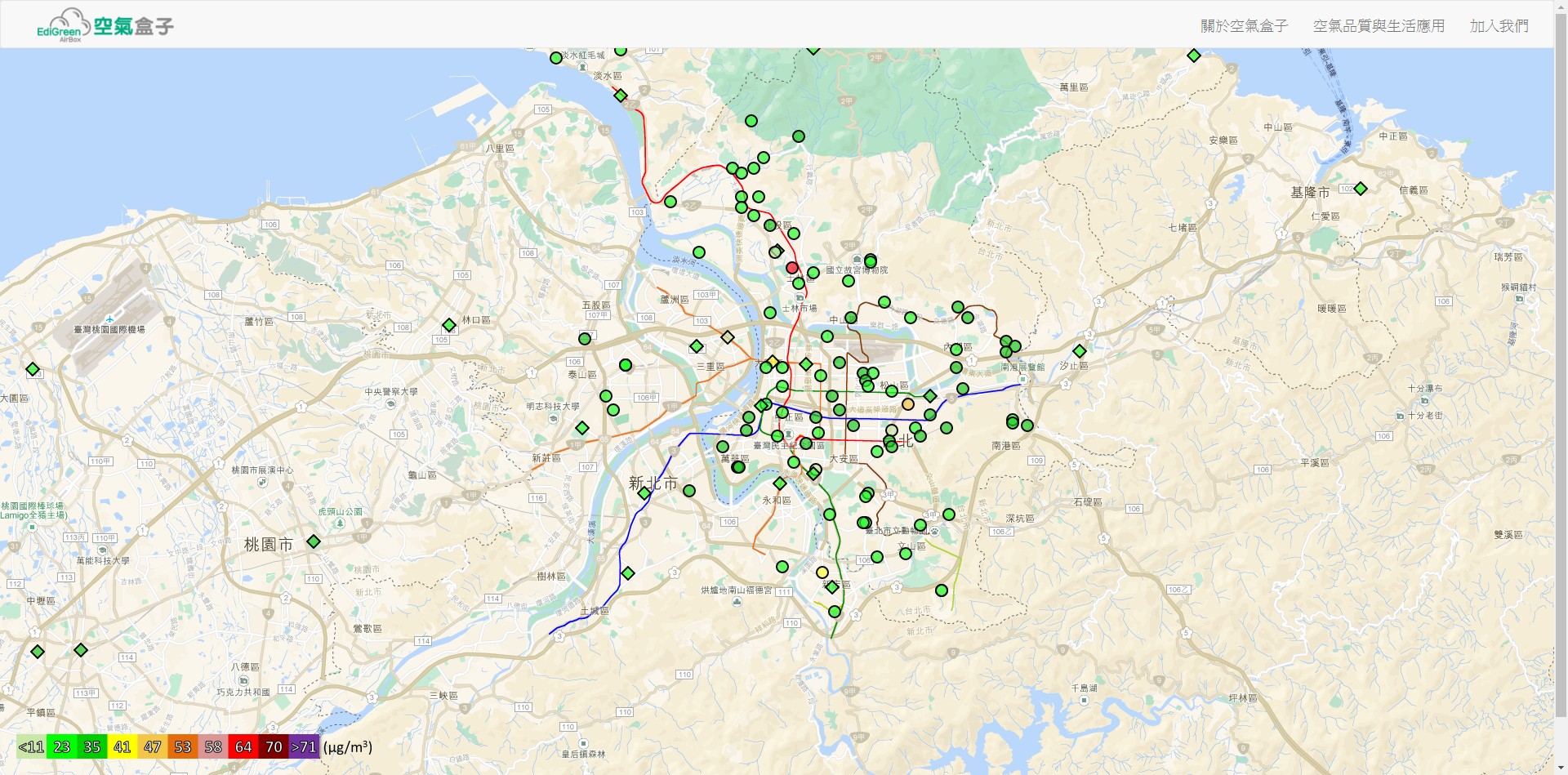Viewport: 1568px width, 775px height.
Task: Click the green diamond sensor below 淡水區 label
Action: [621, 96]
